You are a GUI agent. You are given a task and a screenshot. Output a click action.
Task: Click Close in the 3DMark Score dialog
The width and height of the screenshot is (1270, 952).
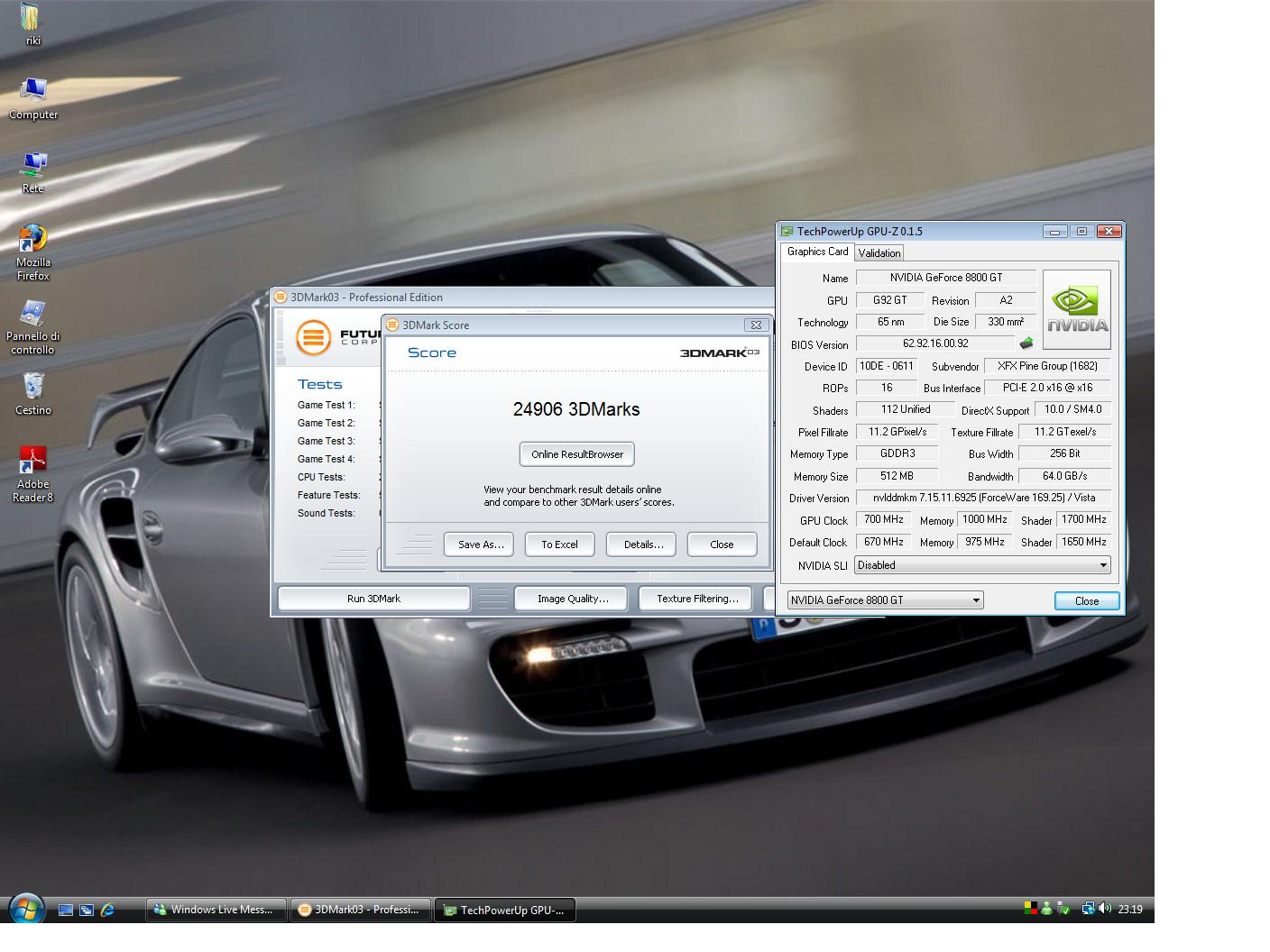722,545
